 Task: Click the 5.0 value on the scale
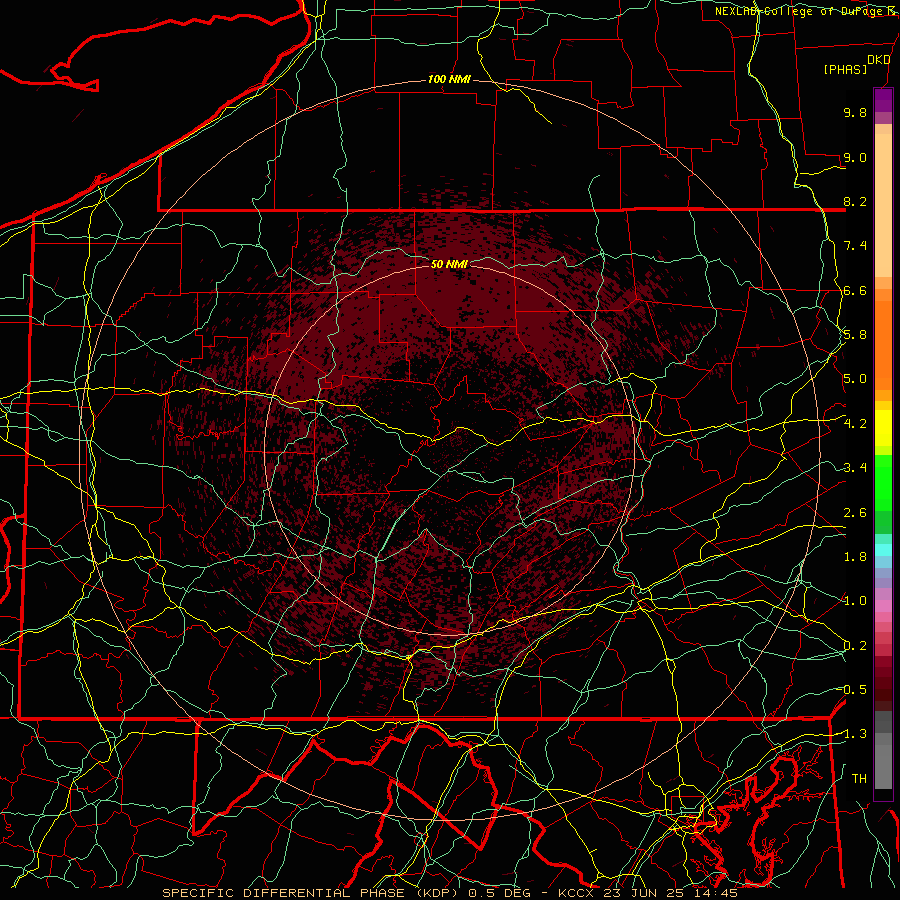point(855,379)
